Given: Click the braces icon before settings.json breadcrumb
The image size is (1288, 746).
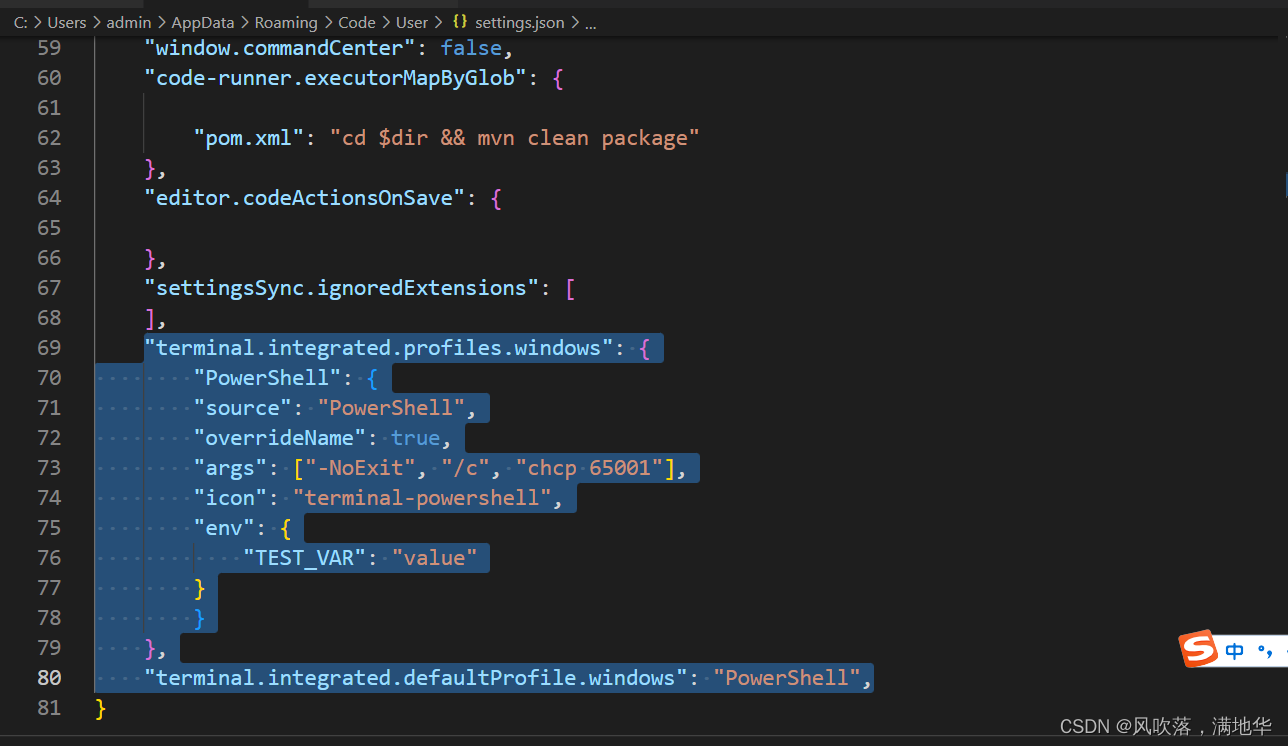Looking at the screenshot, I should click(460, 21).
